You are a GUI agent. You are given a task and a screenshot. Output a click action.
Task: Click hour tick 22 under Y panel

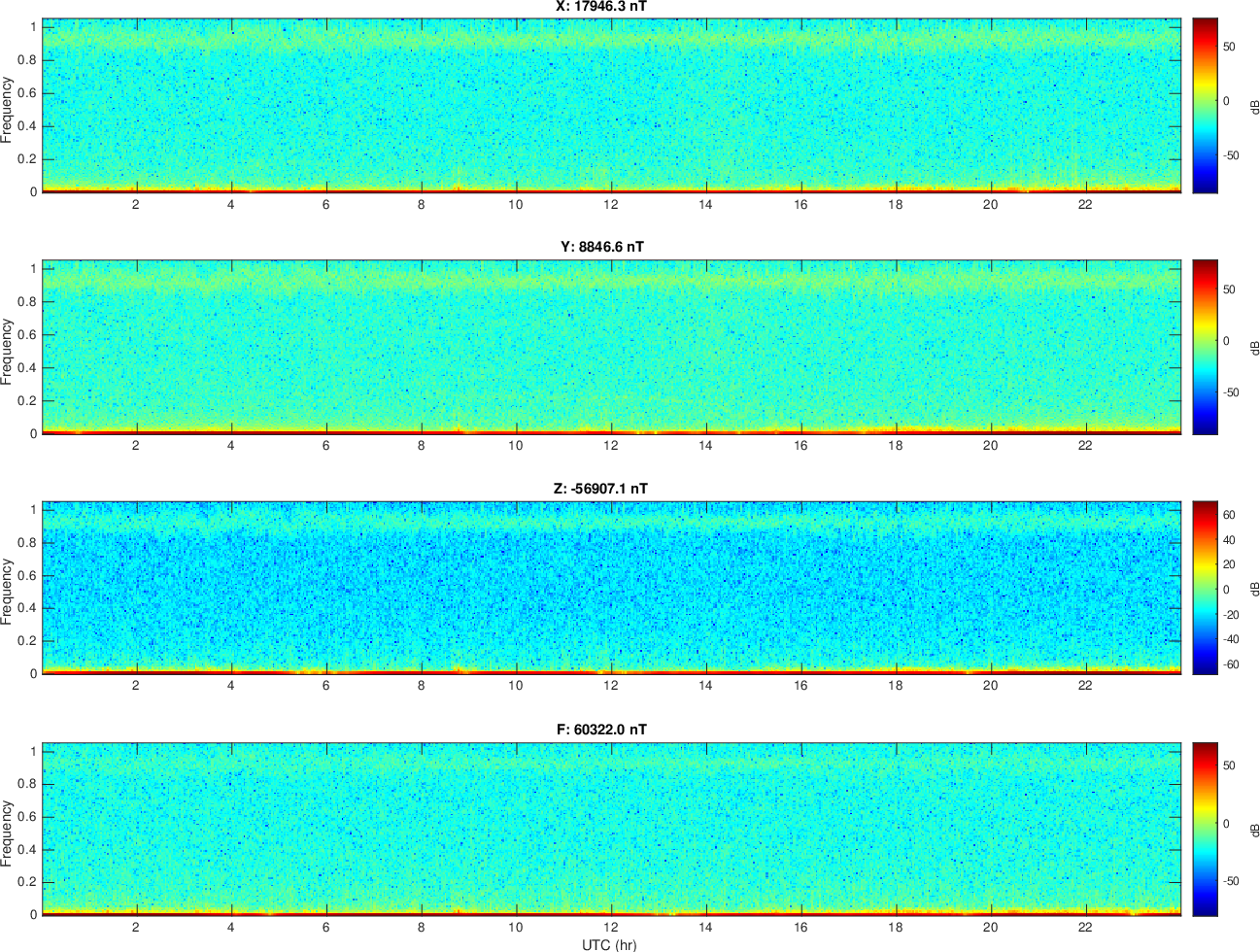(x=1085, y=445)
